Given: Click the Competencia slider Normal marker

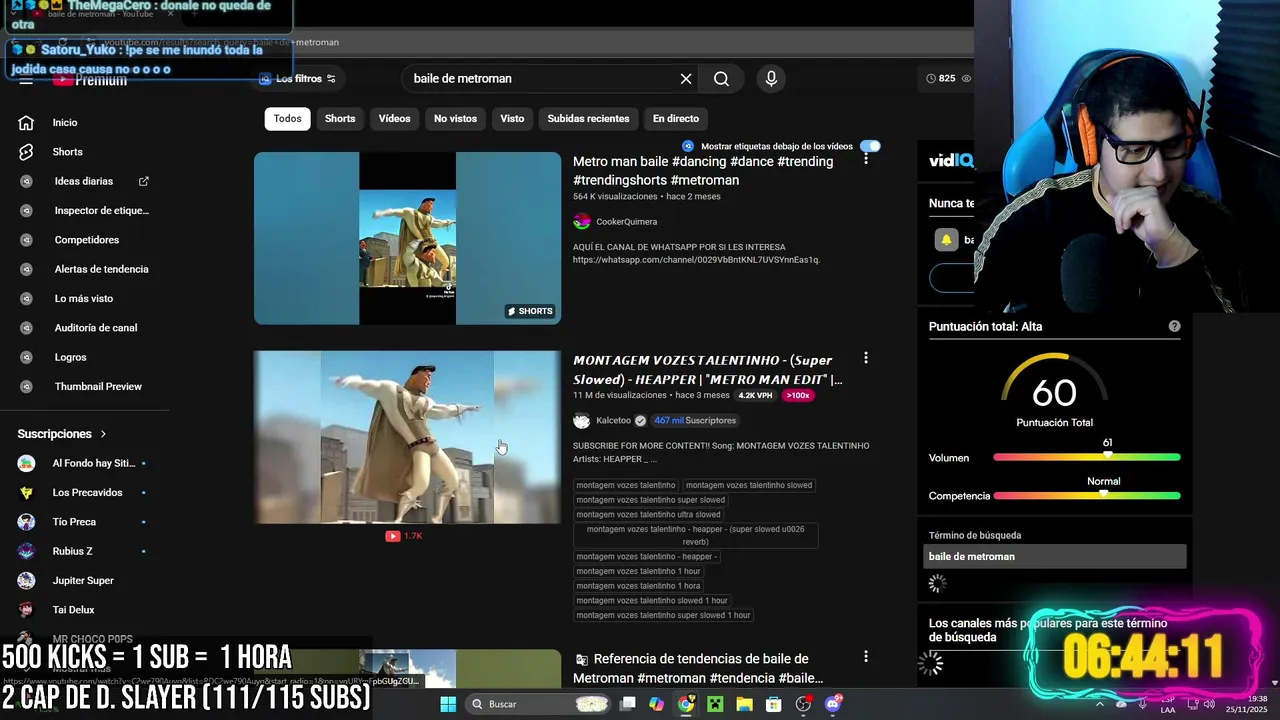Looking at the screenshot, I should pos(1103,494).
